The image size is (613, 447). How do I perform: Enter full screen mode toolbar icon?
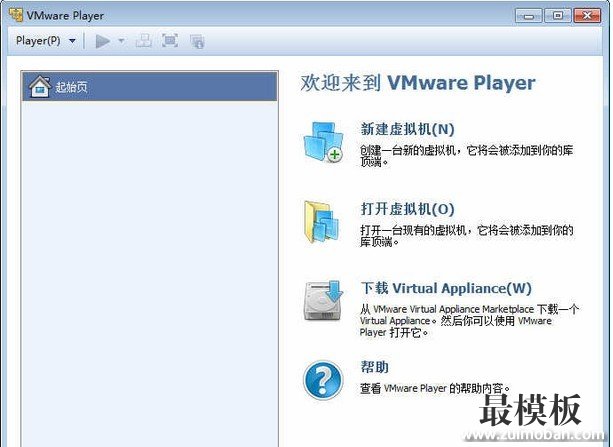tap(170, 41)
